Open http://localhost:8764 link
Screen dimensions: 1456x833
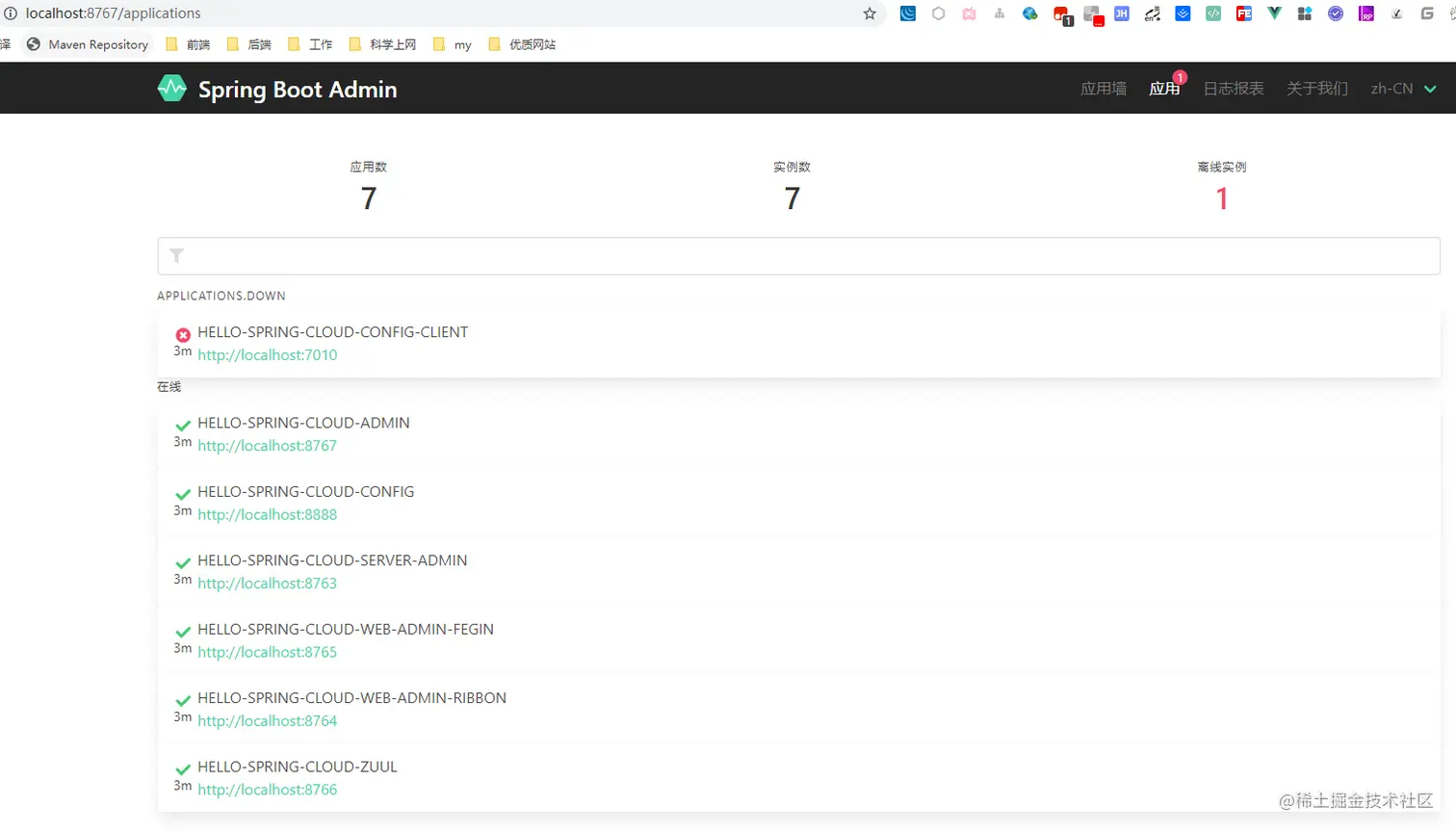[x=267, y=720]
